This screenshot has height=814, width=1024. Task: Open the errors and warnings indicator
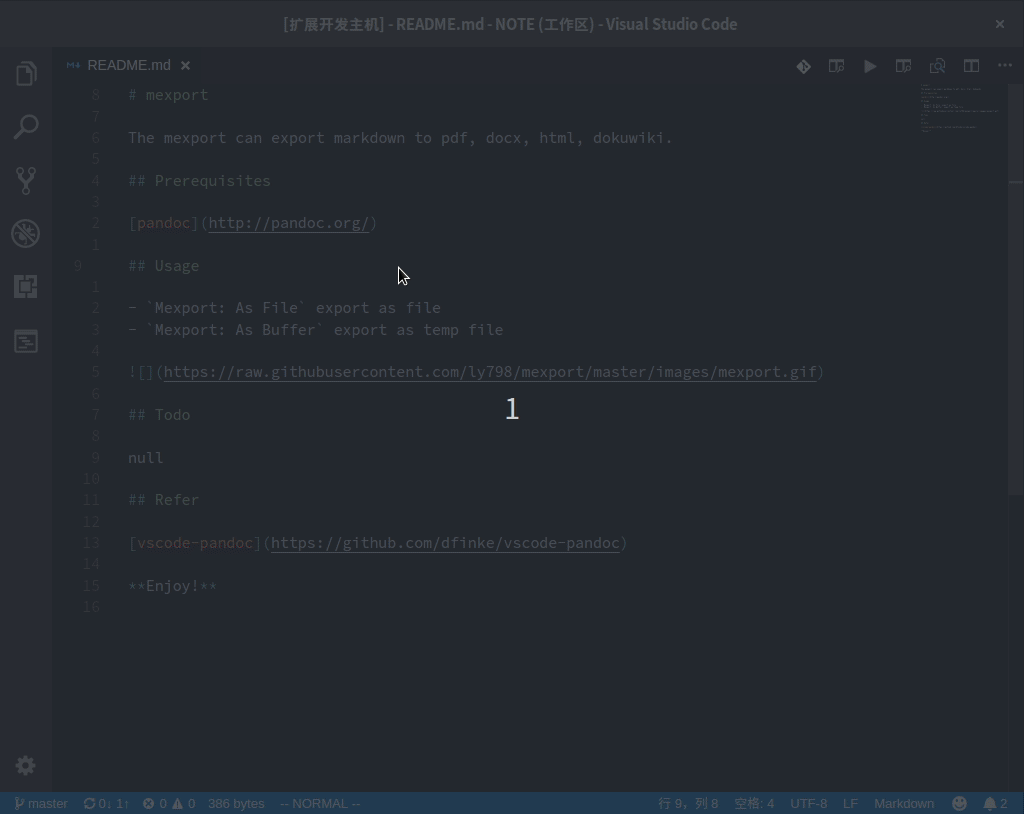click(x=168, y=804)
